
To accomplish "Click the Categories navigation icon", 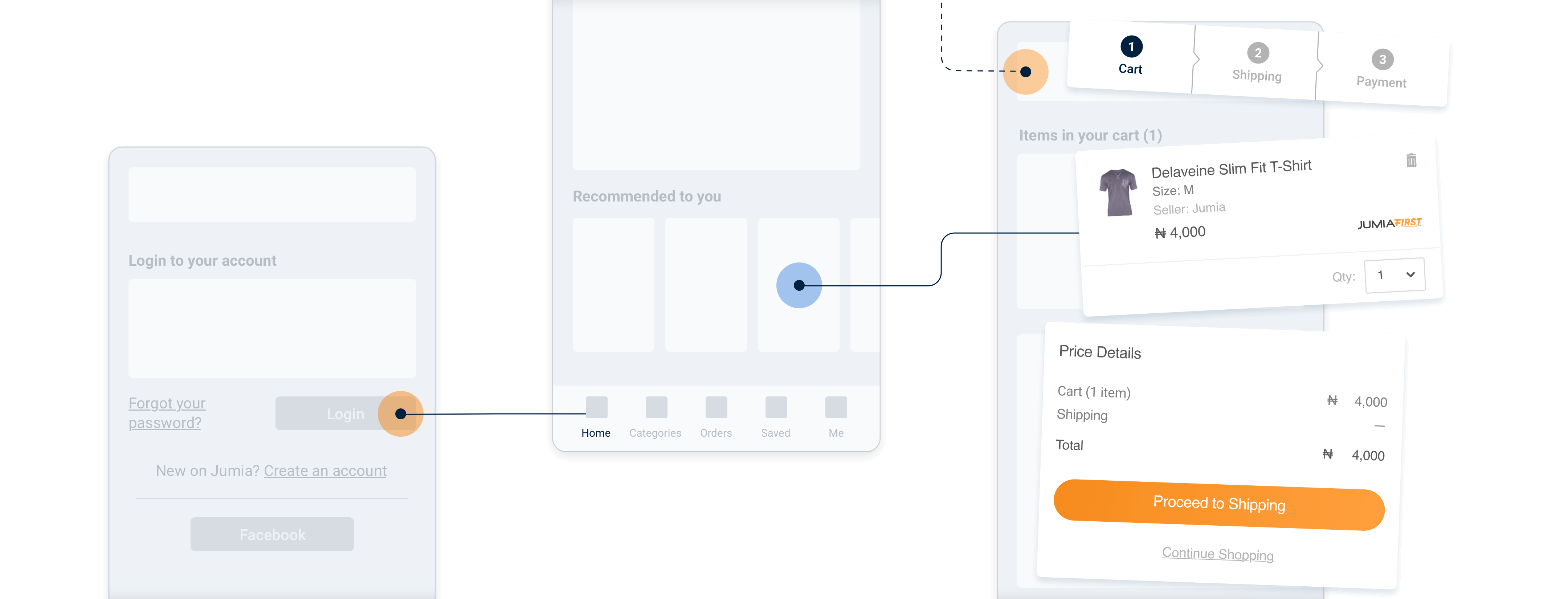I will (x=656, y=407).
